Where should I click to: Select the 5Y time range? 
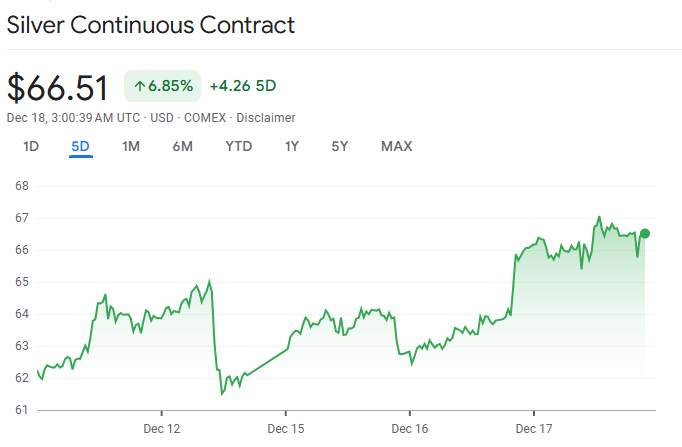pyautogui.click(x=340, y=147)
